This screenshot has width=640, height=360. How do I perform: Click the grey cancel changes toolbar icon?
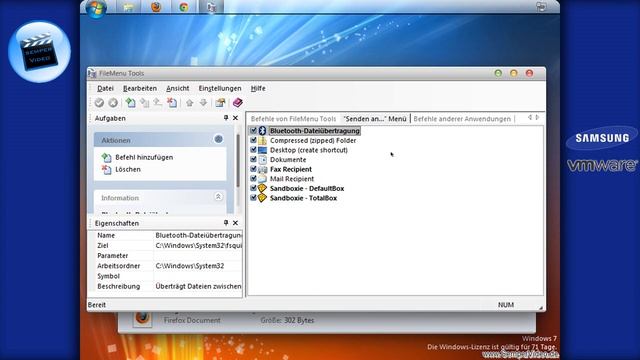pyautogui.click(x=113, y=103)
